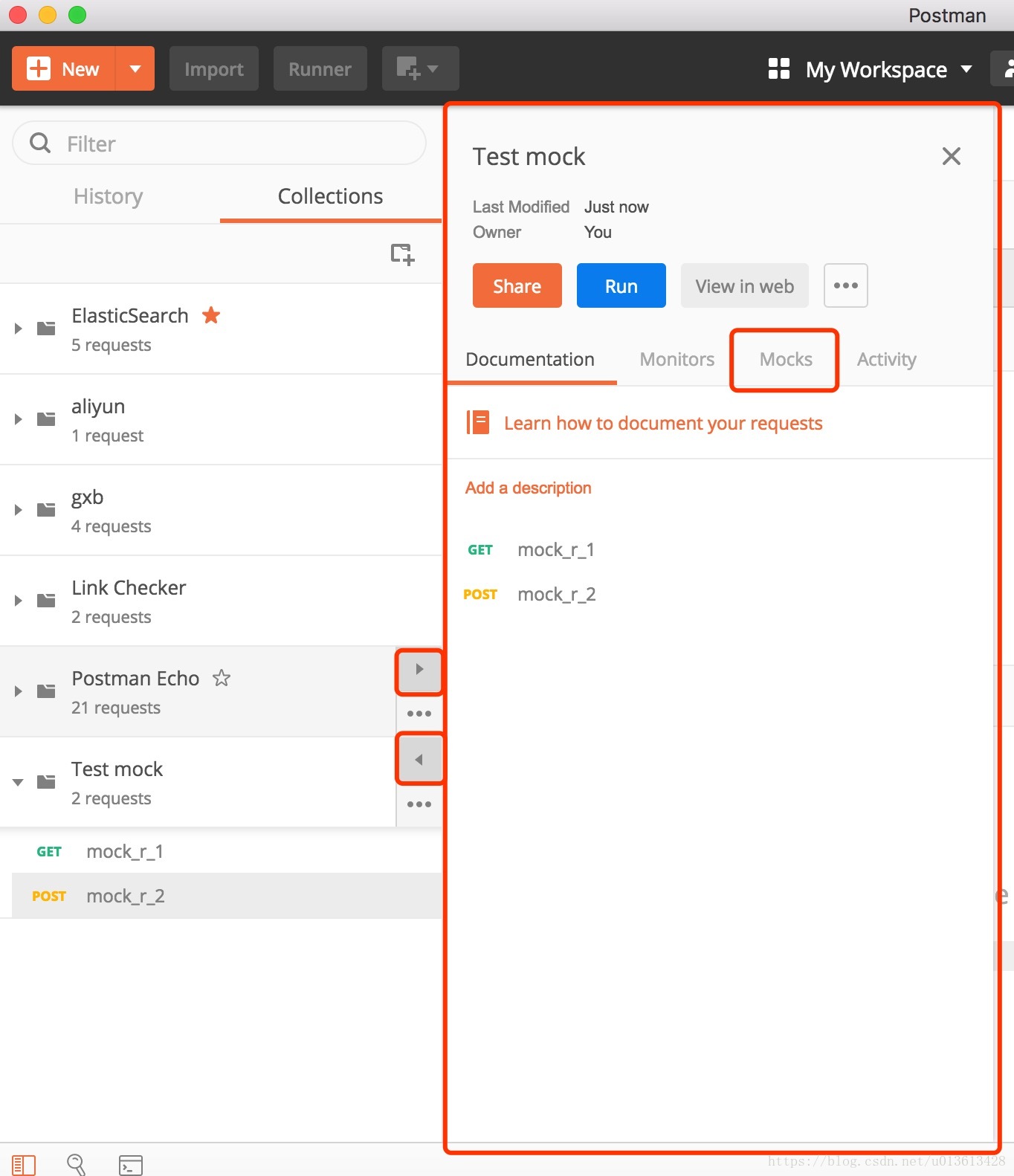
Task: Click the workspace grid icon
Action: point(778,68)
